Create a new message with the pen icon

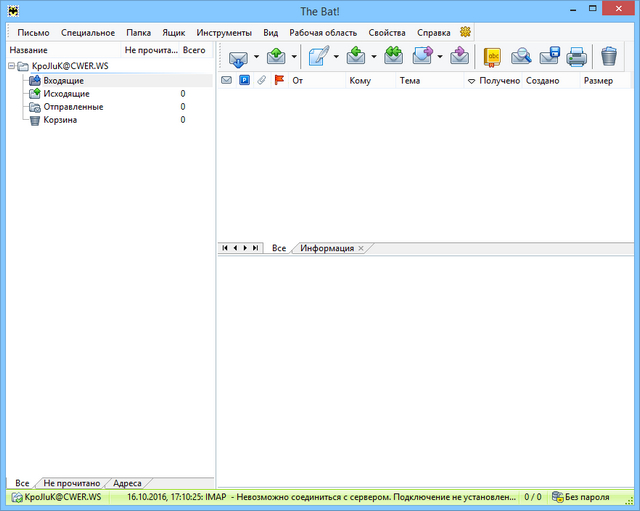(x=319, y=57)
